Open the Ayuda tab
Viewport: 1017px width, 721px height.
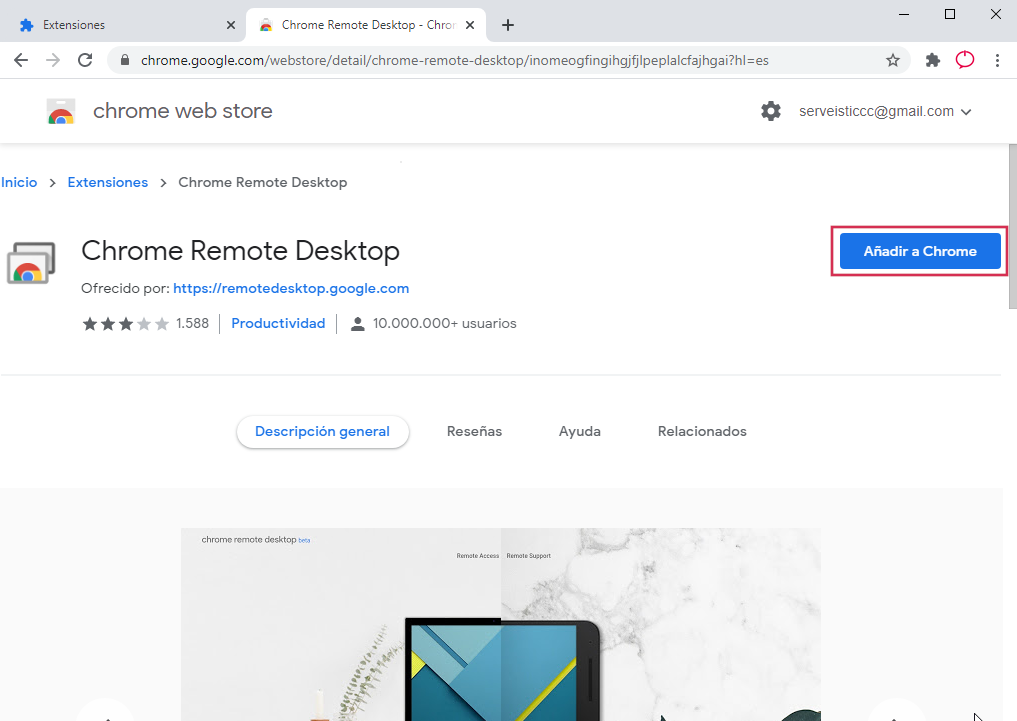580,431
